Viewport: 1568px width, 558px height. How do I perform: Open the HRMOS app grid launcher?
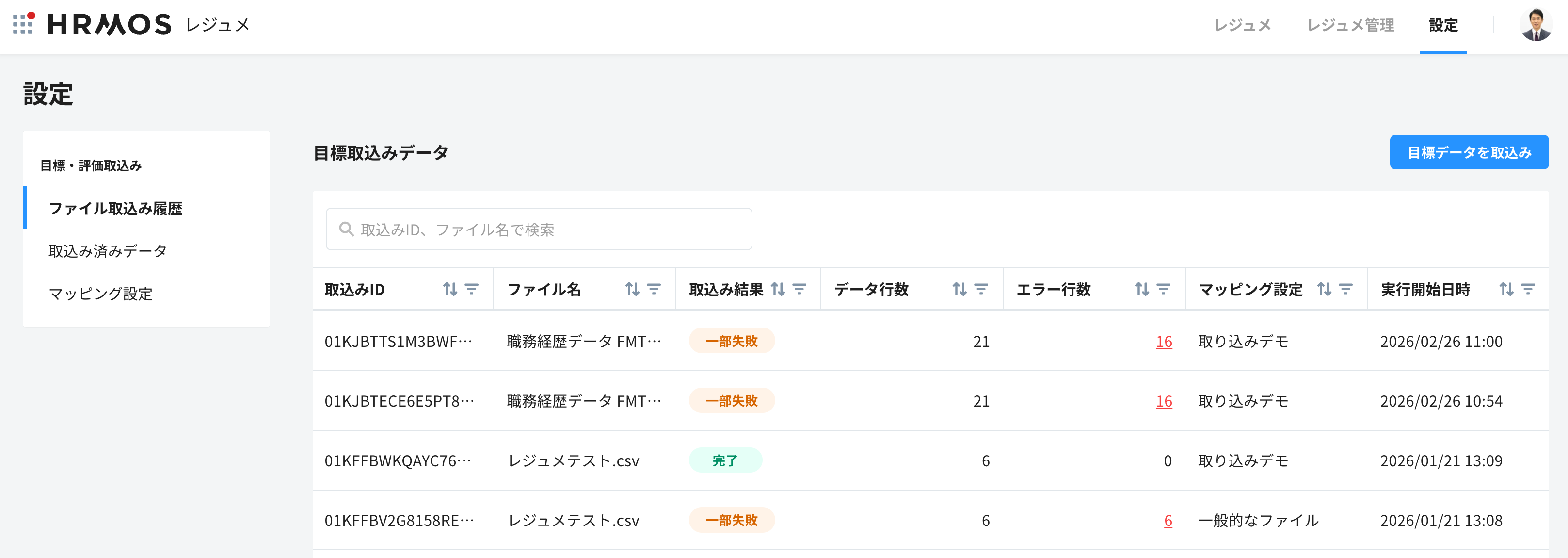pos(23,24)
